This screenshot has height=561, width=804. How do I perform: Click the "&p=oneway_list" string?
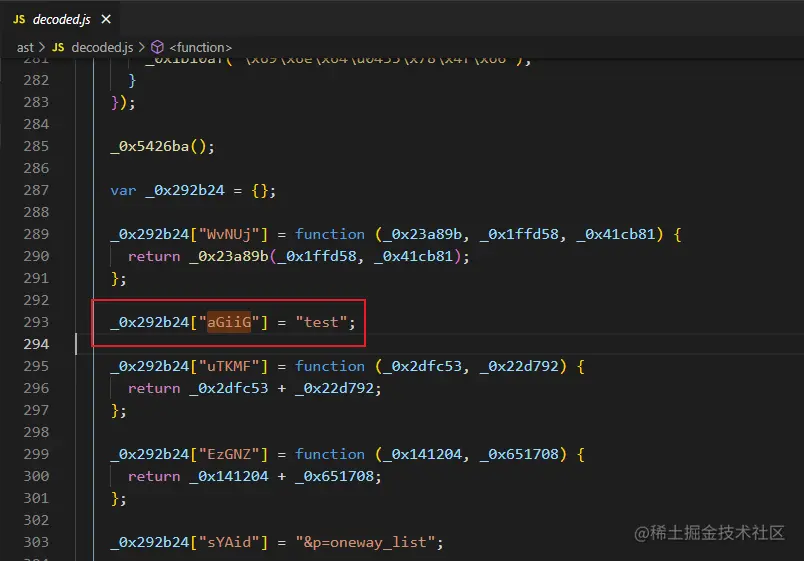click(365, 543)
